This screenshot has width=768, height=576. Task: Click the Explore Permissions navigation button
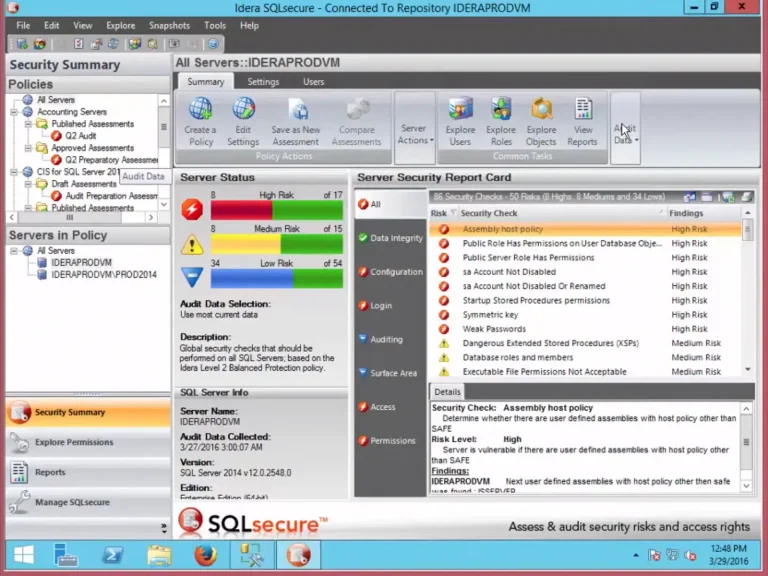(x=74, y=442)
